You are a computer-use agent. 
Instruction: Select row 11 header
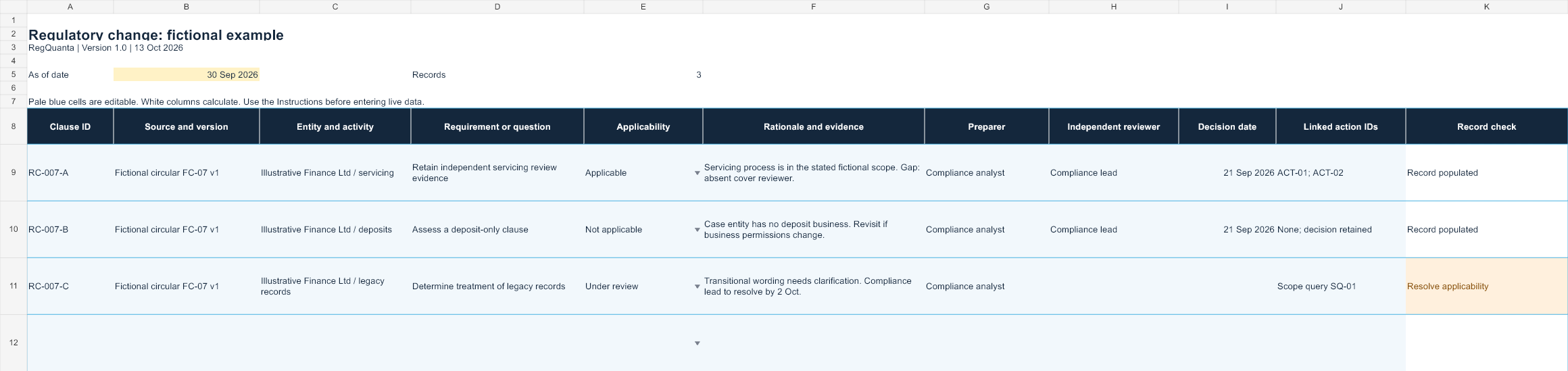point(14,286)
